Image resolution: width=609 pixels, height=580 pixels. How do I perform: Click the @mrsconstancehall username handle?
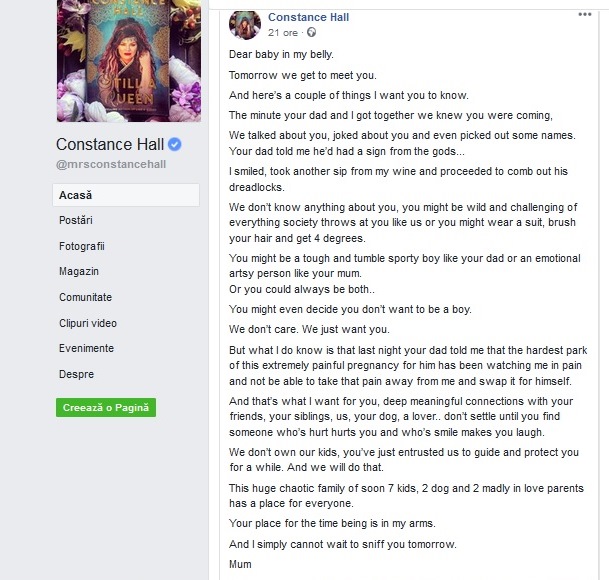(111, 164)
